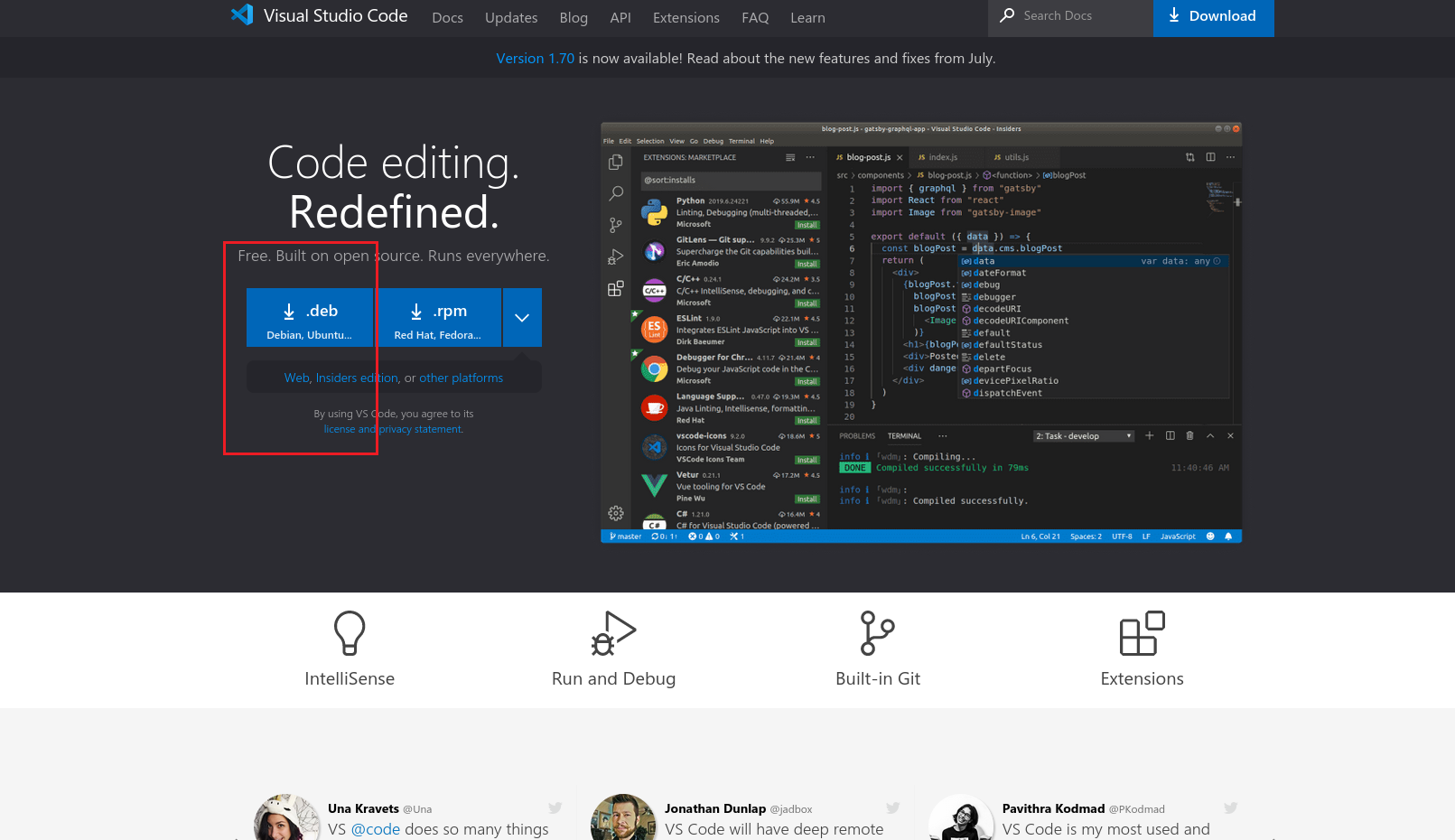This screenshot has height=840, width=1455.
Task: Switch to the index.js tab
Action: [x=942, y=156]
